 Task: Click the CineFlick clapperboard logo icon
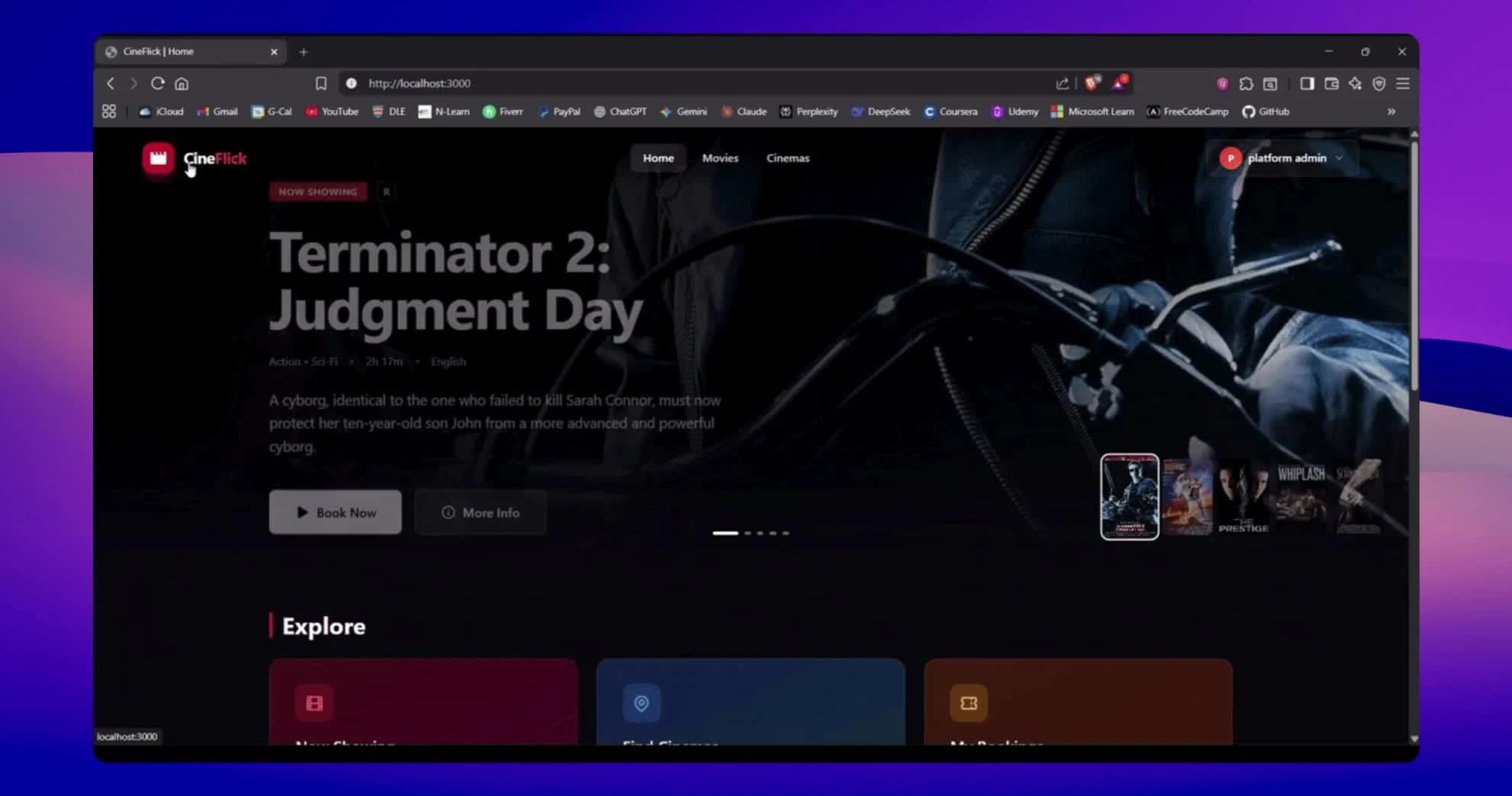(x=158, y=159)
